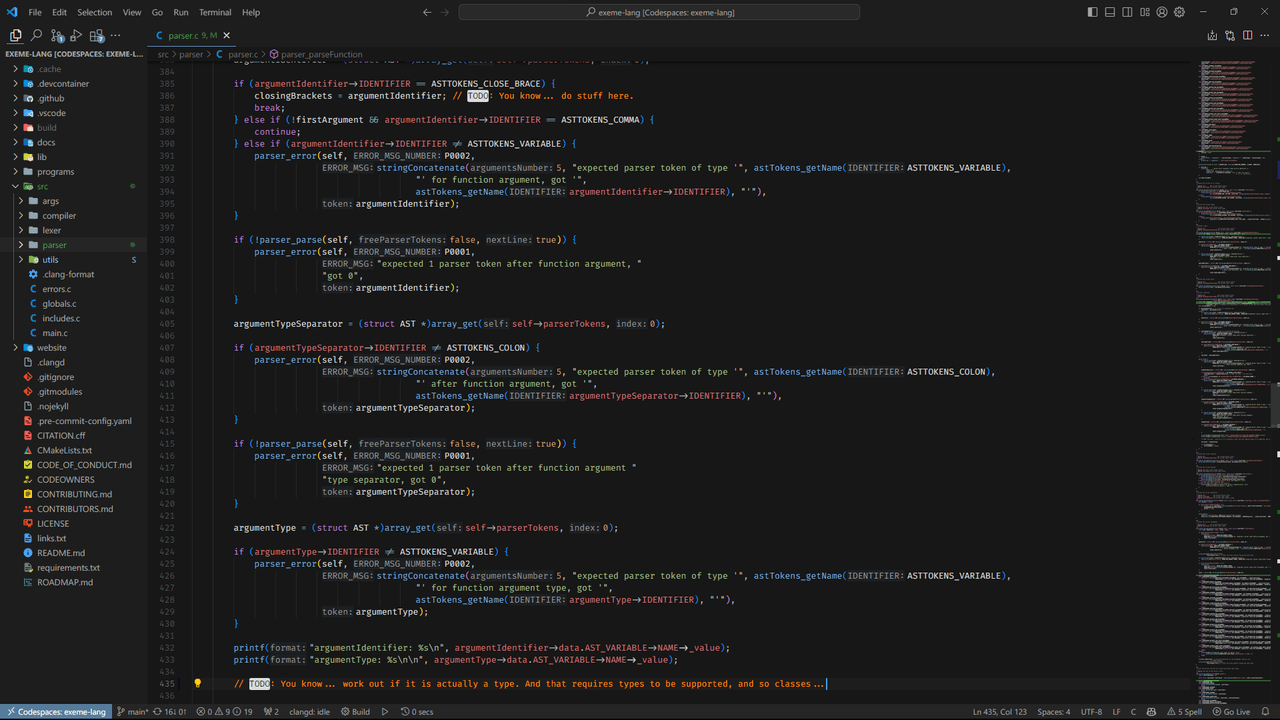The image size is (1280, 720).
Task: Open the Search view in the activity bar
Action: click(x=34, y=36)
